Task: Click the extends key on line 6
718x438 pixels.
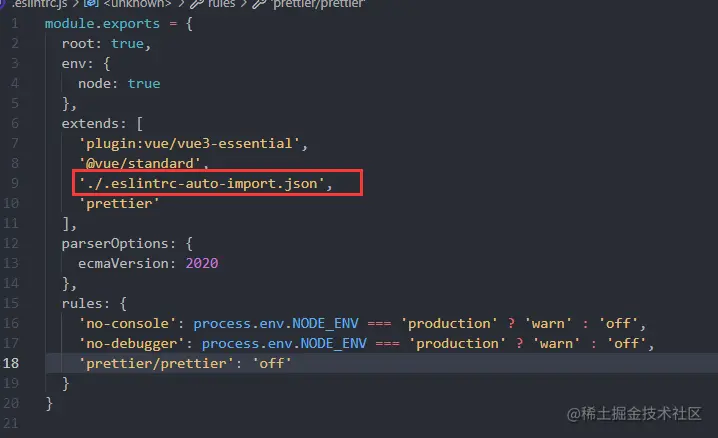Action: 90,124
